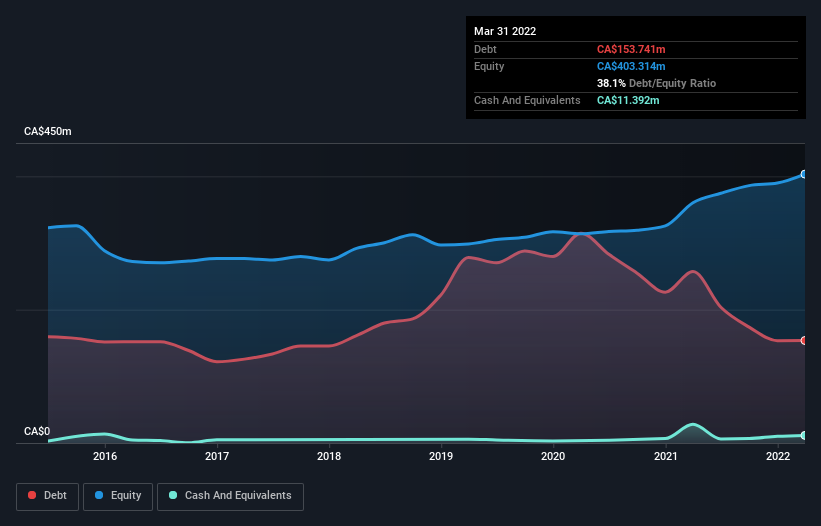Click the red Debt legend dot
This screenshot has height=526, width=821.
[32, 495]
